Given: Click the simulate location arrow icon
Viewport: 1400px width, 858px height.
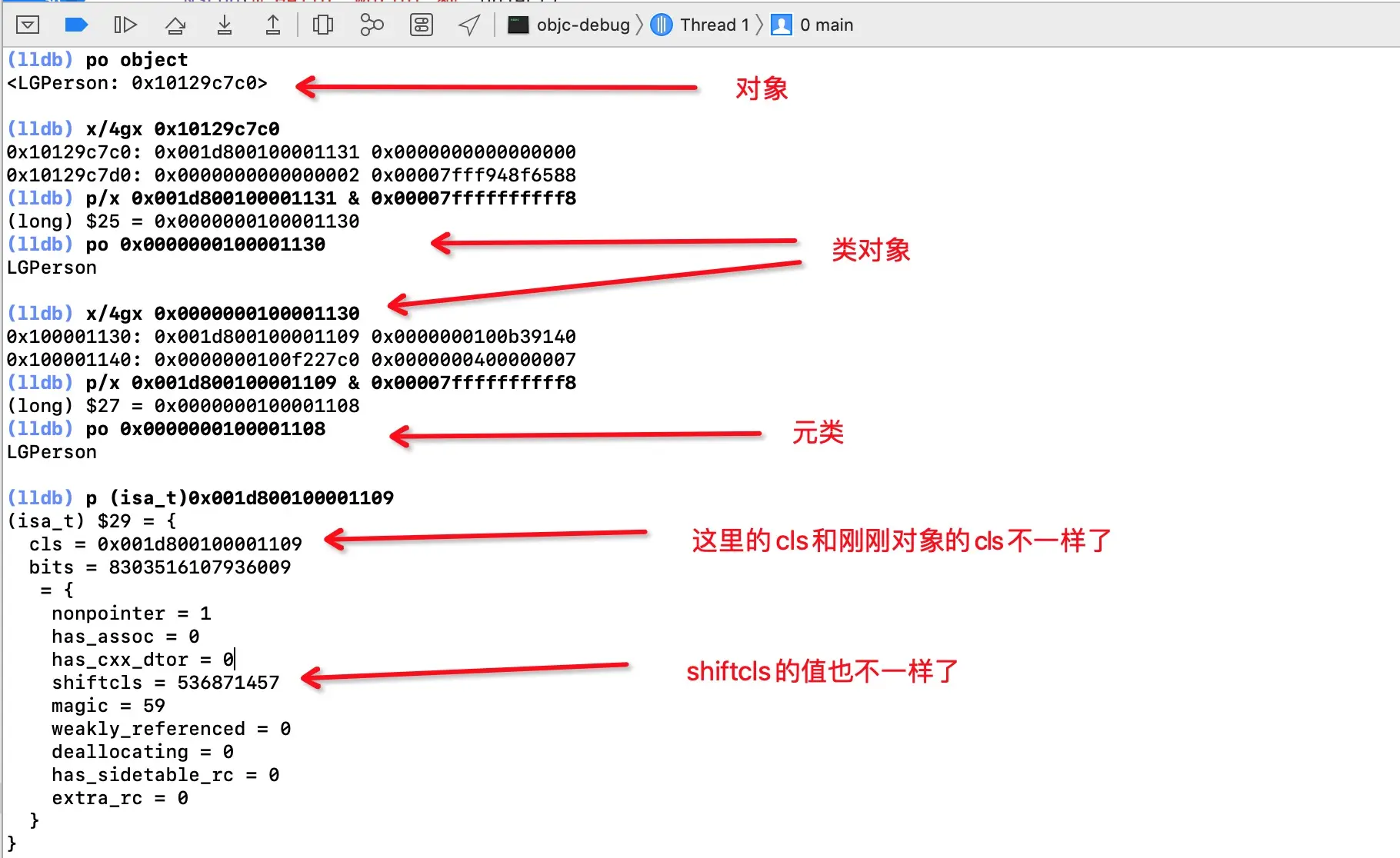Looking at the screenshot, I should [x=469, y=25].
